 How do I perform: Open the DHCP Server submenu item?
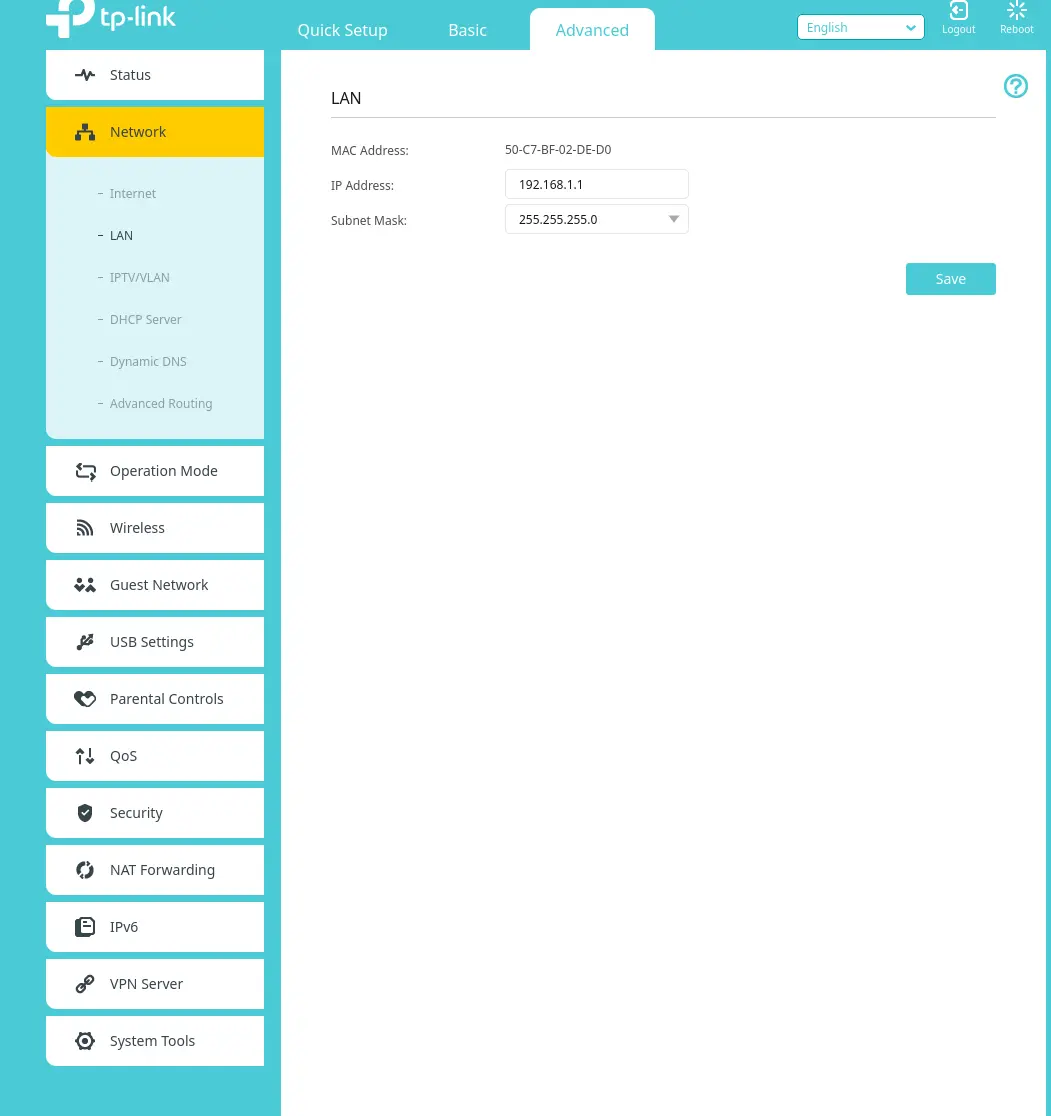(x=146, y=320)
